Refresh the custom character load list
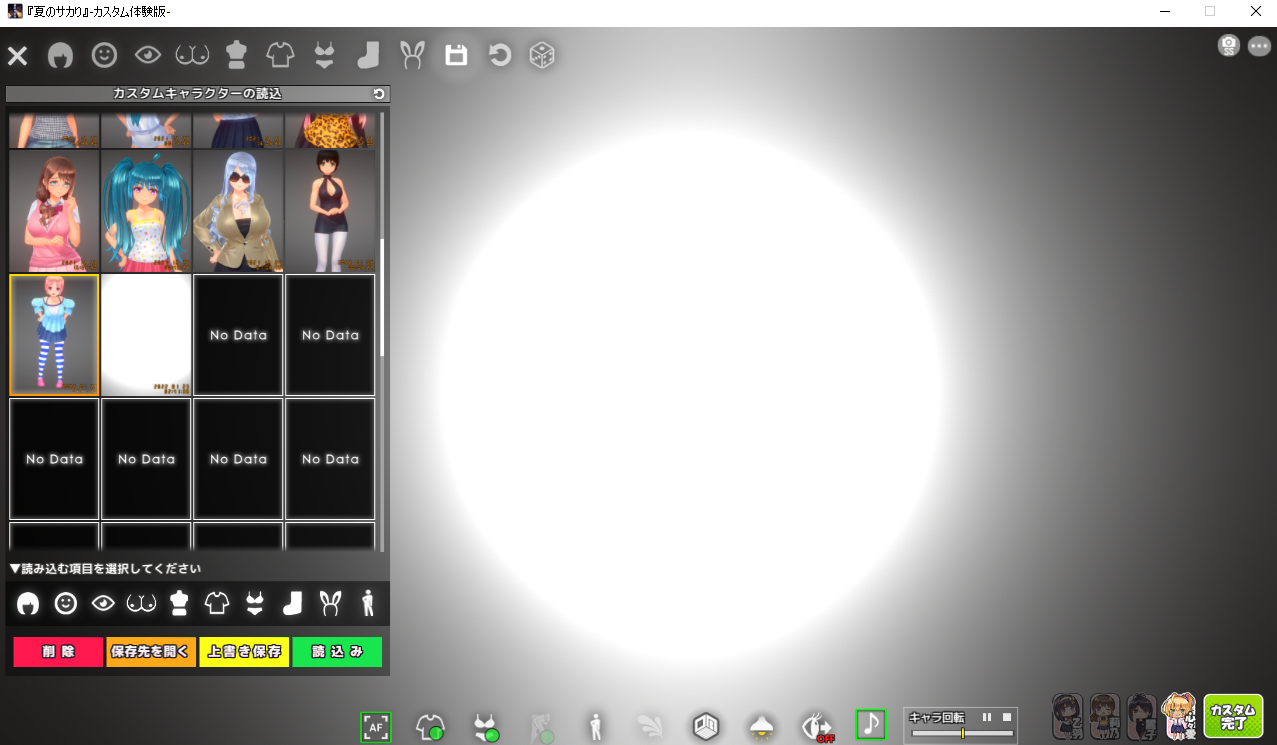Image resolution: width=1277 pixels, height=745 pixels. (379, 94)
